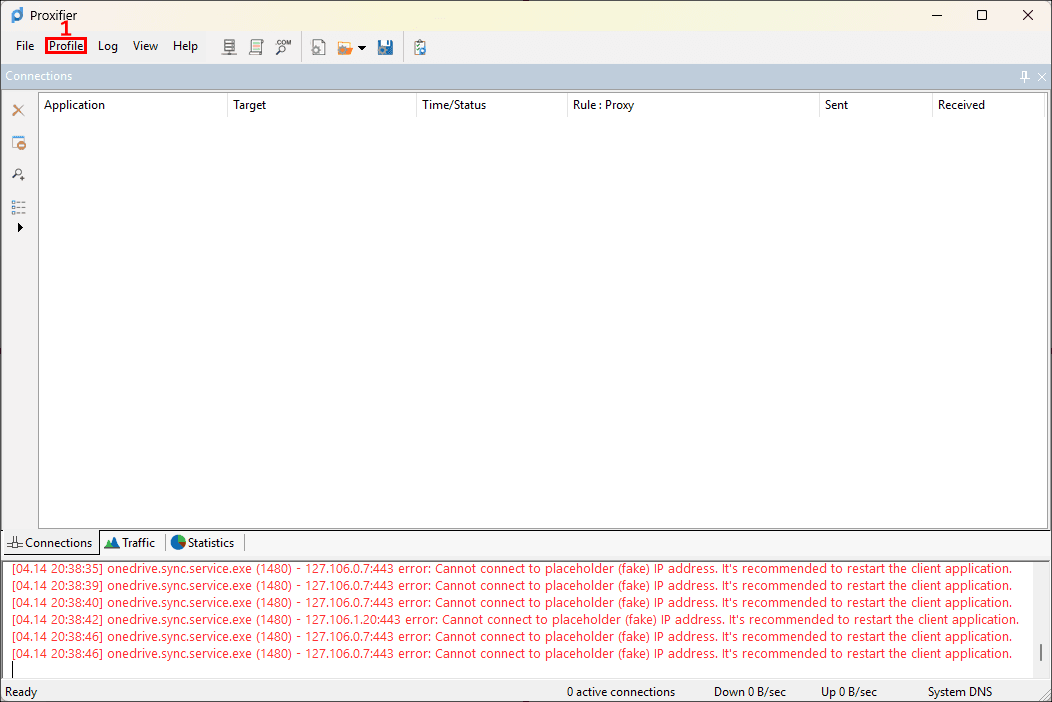The height and width of the screenshot is (702, 1052).
Task: Sort by the Target column header
Action: 321,105
